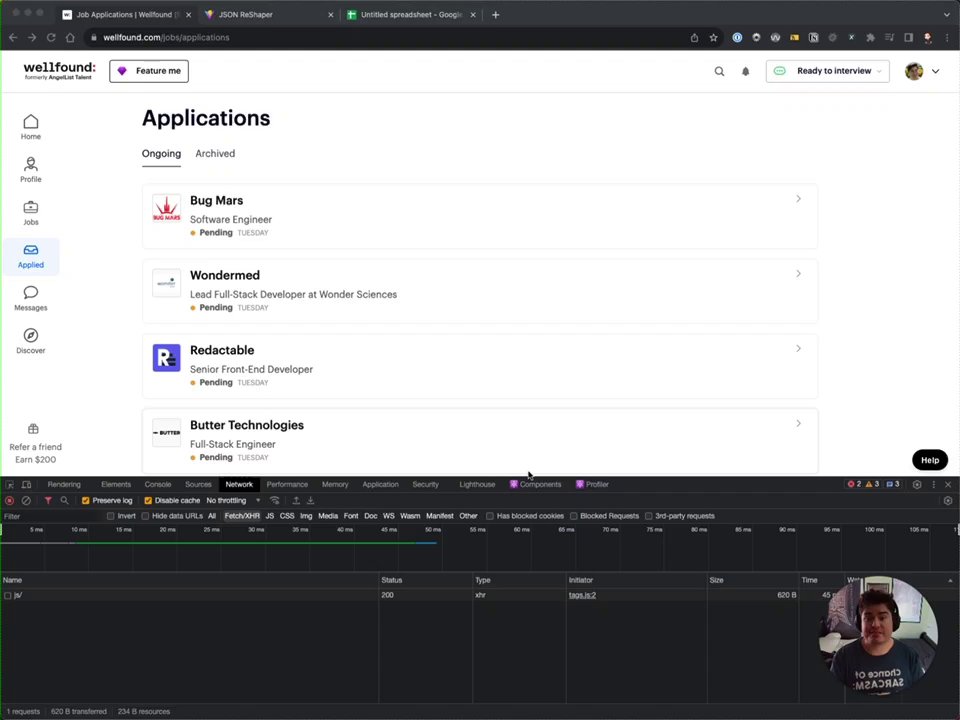Sort requests by the Status column header

[426, 580]
